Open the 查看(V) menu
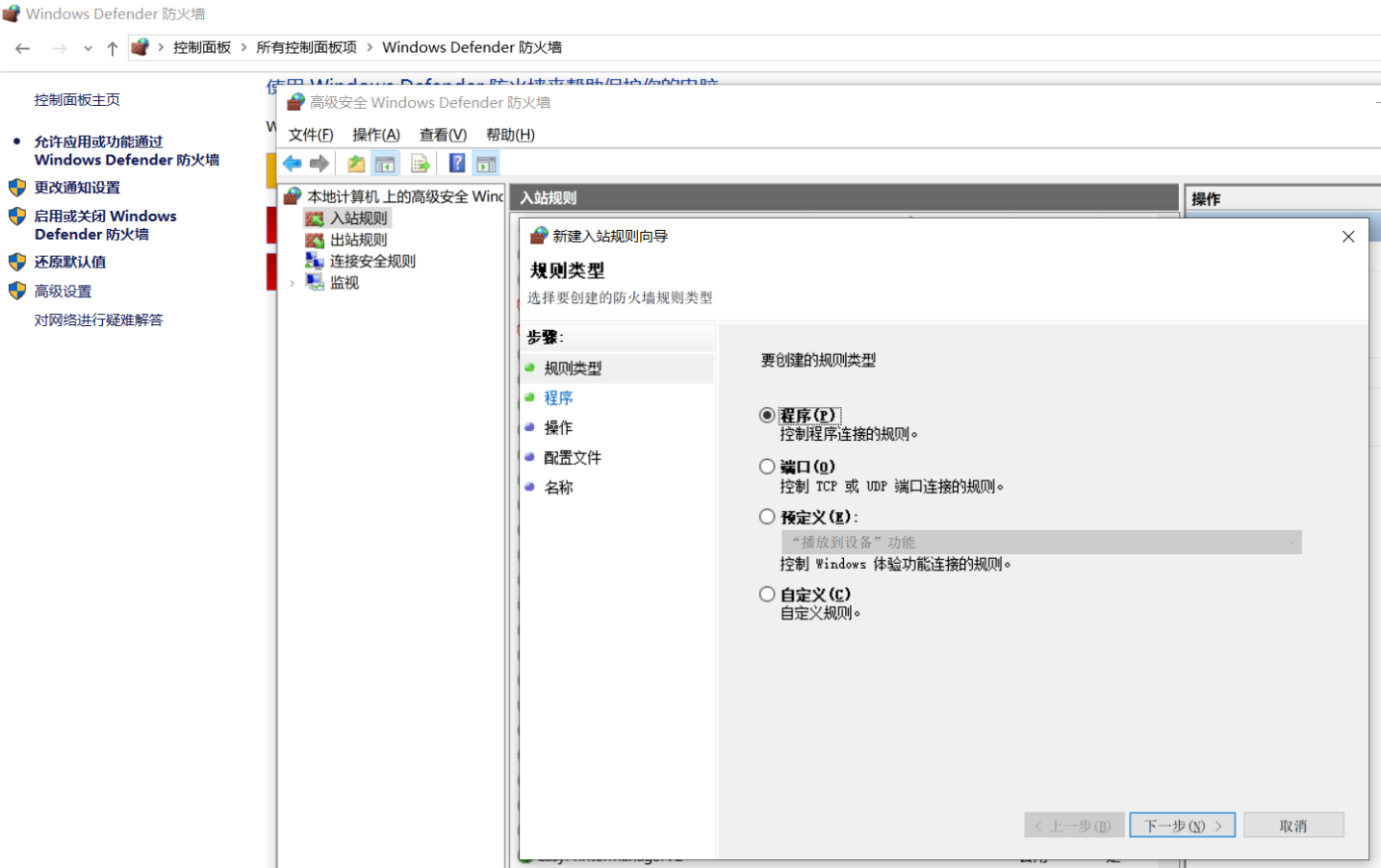The width and height of the screenshot is (1381, 868). tap(443, 135)
